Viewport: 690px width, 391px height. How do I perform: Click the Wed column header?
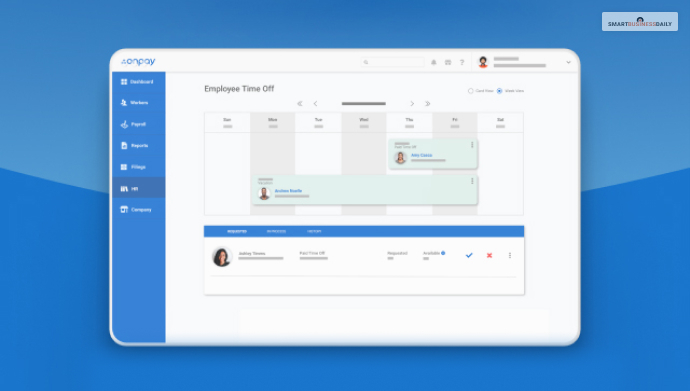(364, 123)
